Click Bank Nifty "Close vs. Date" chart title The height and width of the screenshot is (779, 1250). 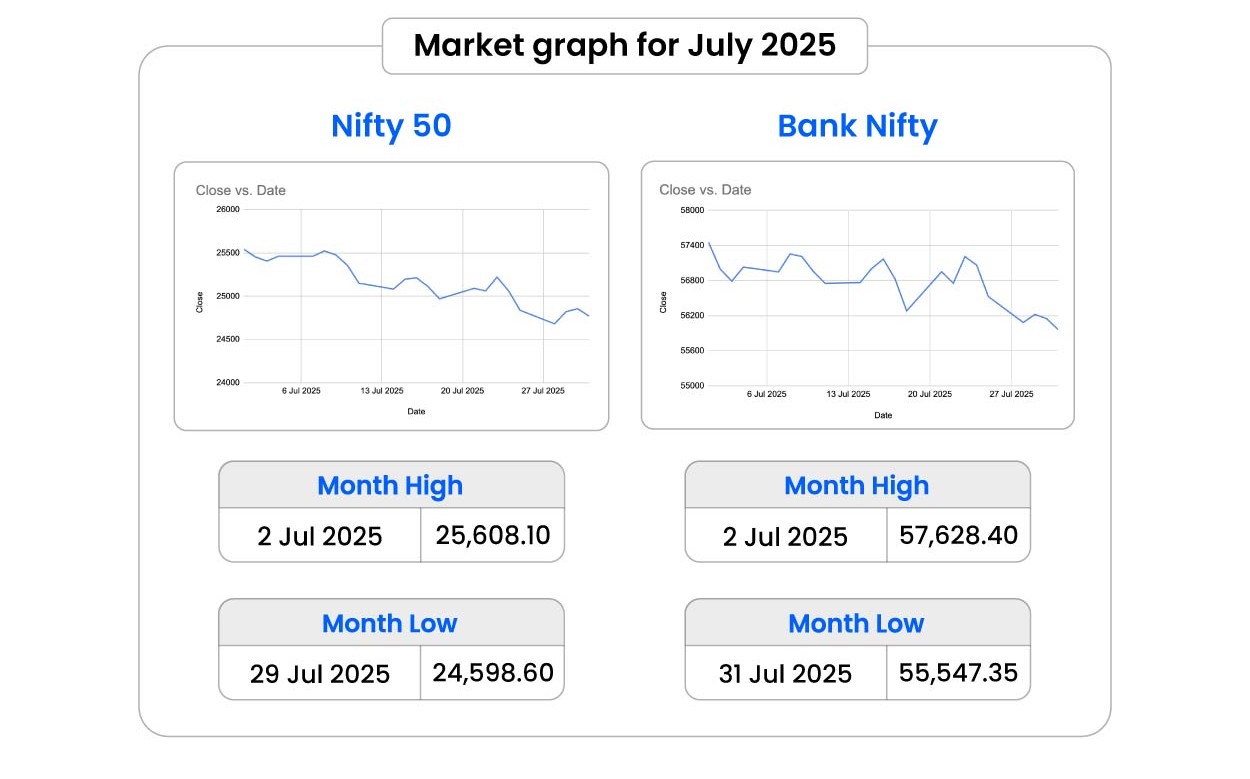[x=705, y=190]
